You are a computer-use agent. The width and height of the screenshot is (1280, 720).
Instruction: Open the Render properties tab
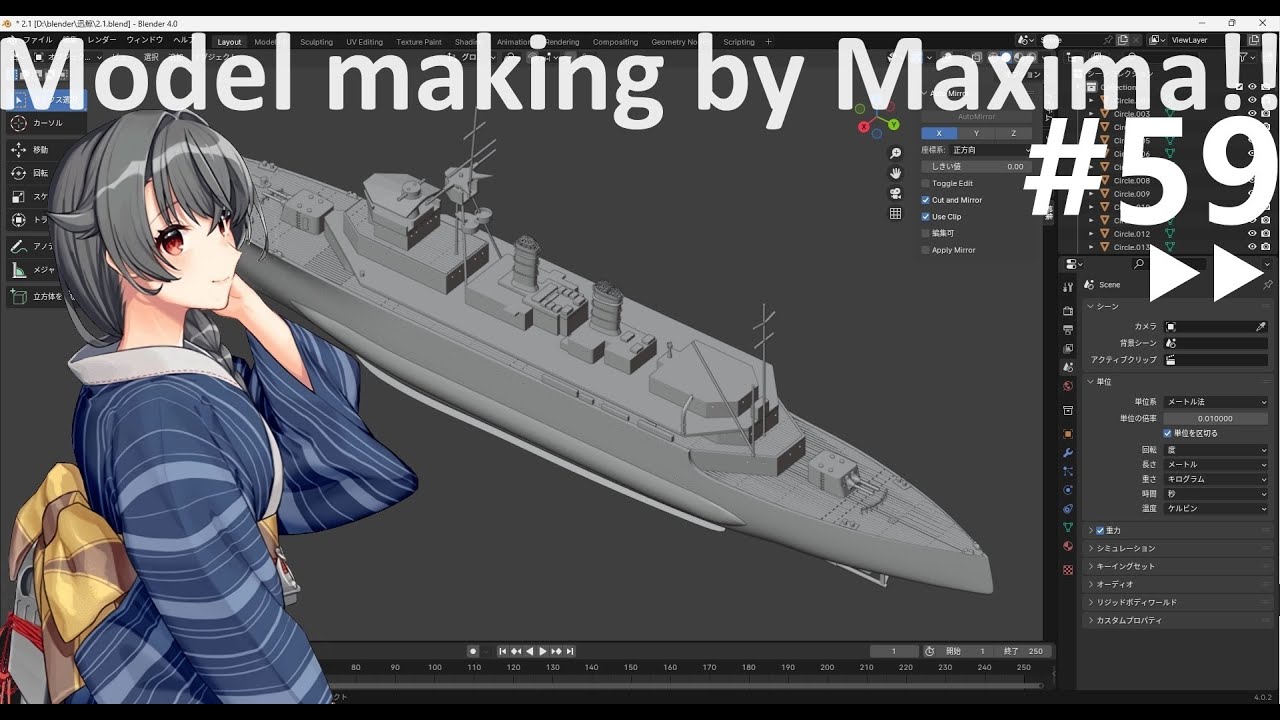point(1068,311)
